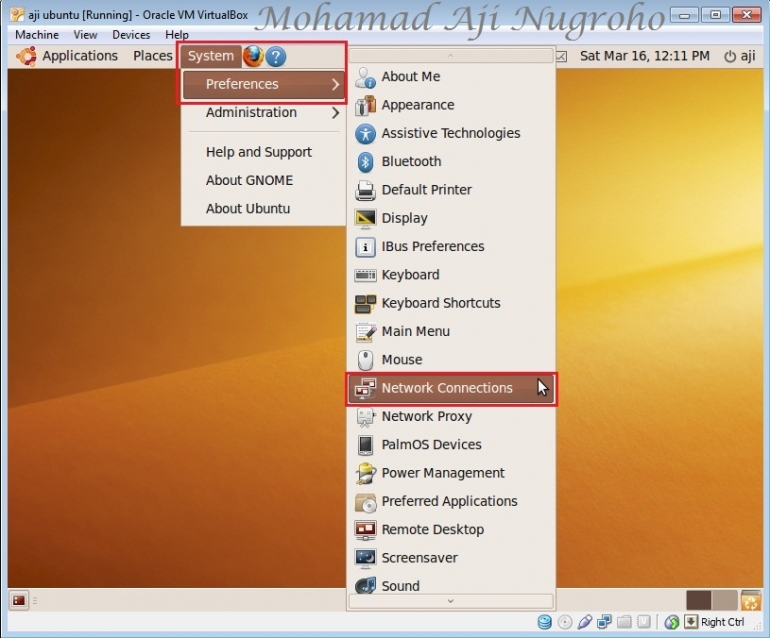Screen dimensions: 770x638
Task: Click the Screensaver icon
Action: point(365,558)
